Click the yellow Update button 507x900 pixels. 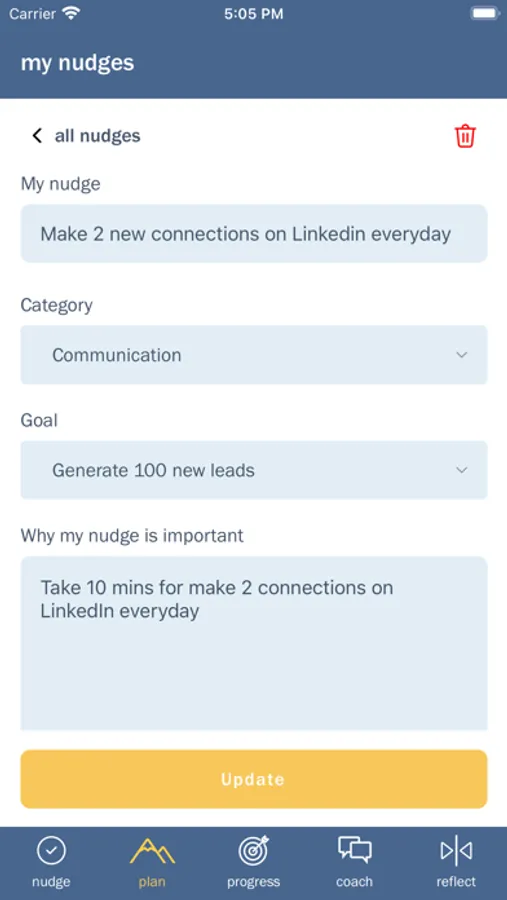[254, 779]
